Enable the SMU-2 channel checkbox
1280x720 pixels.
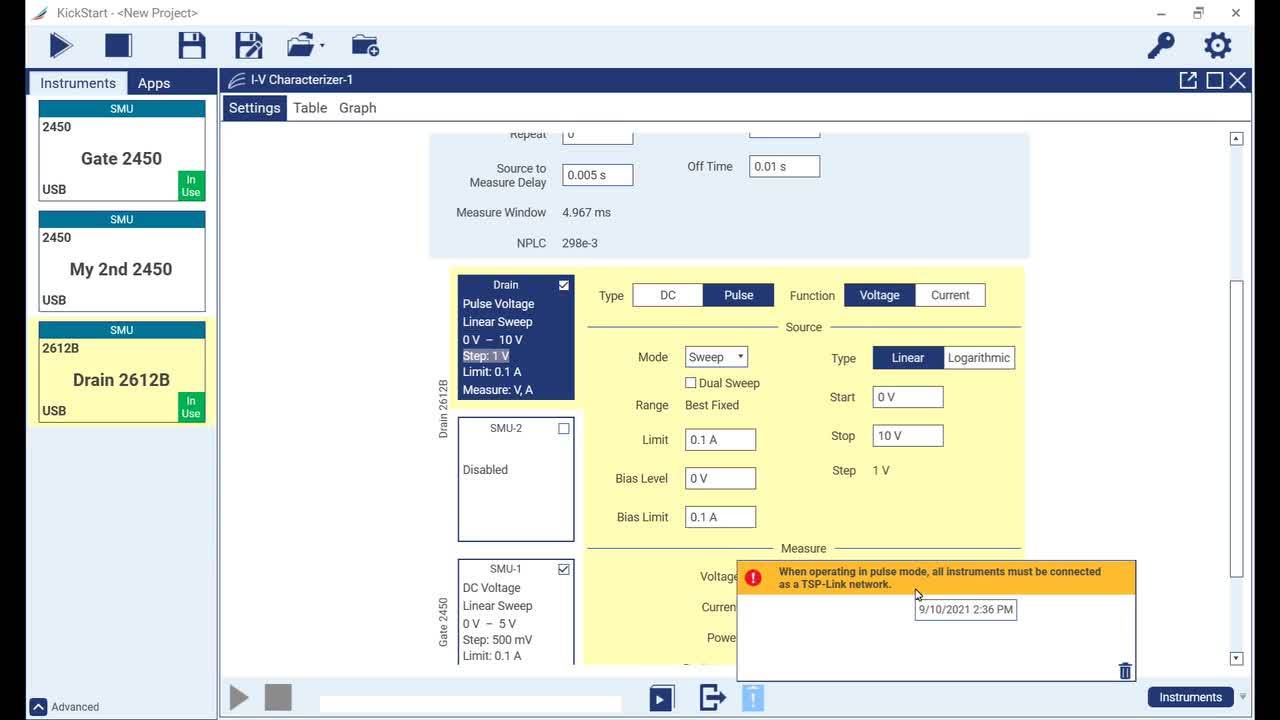pos(564,428)
